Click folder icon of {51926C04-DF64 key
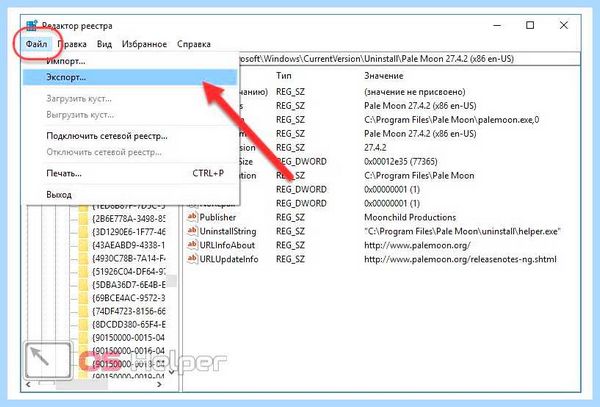This screenshot has height=407, width=600. tap(83, 272)
